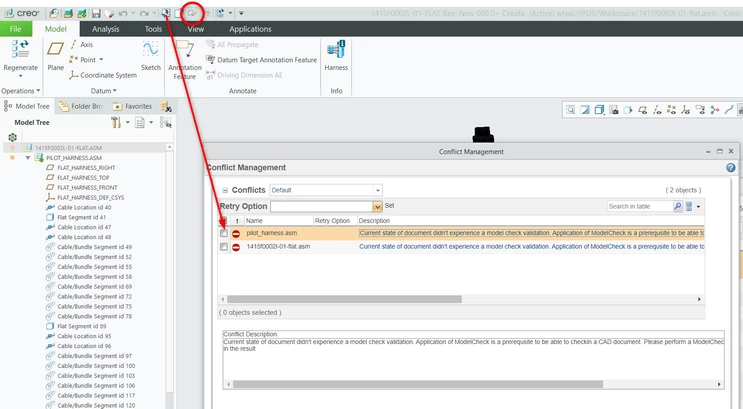Open display style cube icon
Screen dimensions: 743x409
tap(599, 110)
